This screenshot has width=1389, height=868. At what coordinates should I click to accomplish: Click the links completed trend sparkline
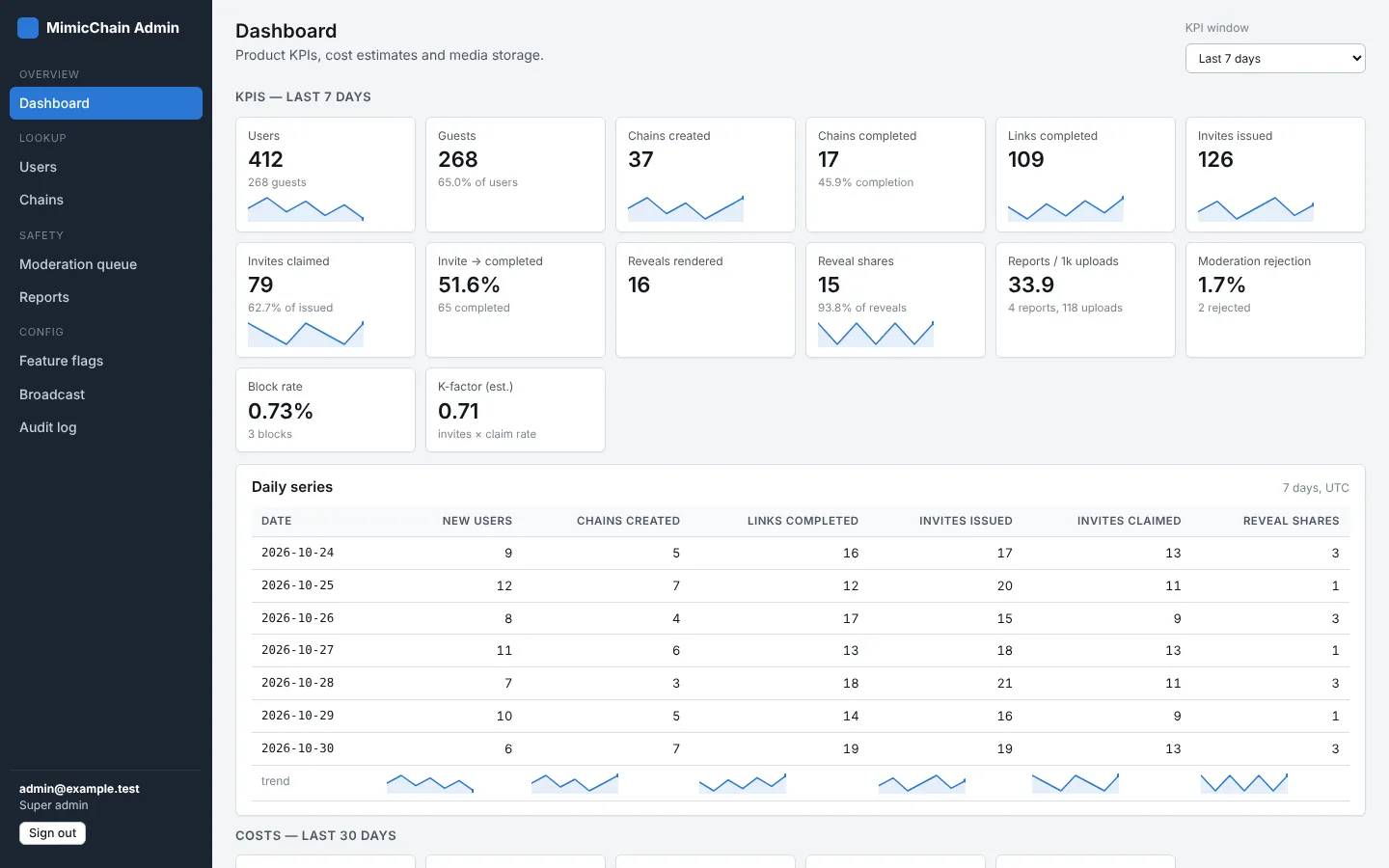[x=743, y=783]
